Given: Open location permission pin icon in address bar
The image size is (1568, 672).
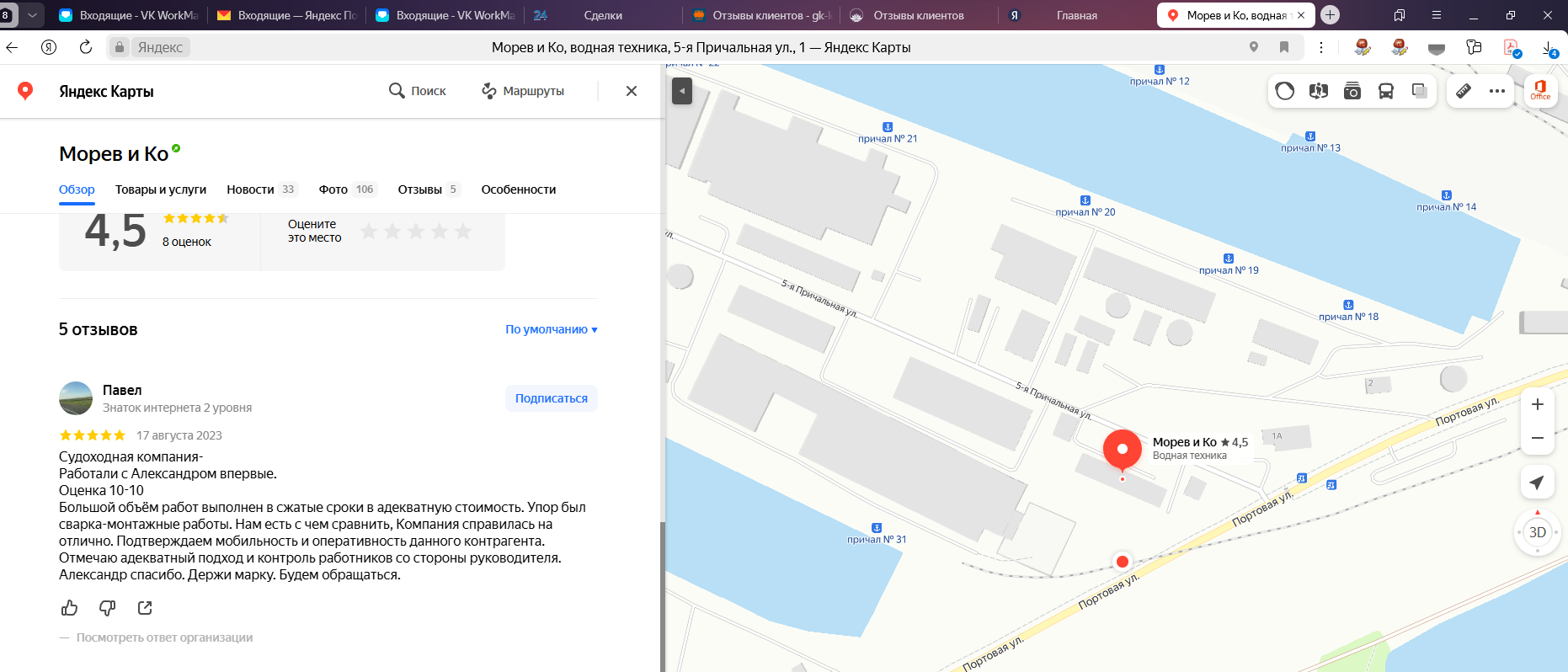Looking at the screenshot, I should coord(1254,47).
